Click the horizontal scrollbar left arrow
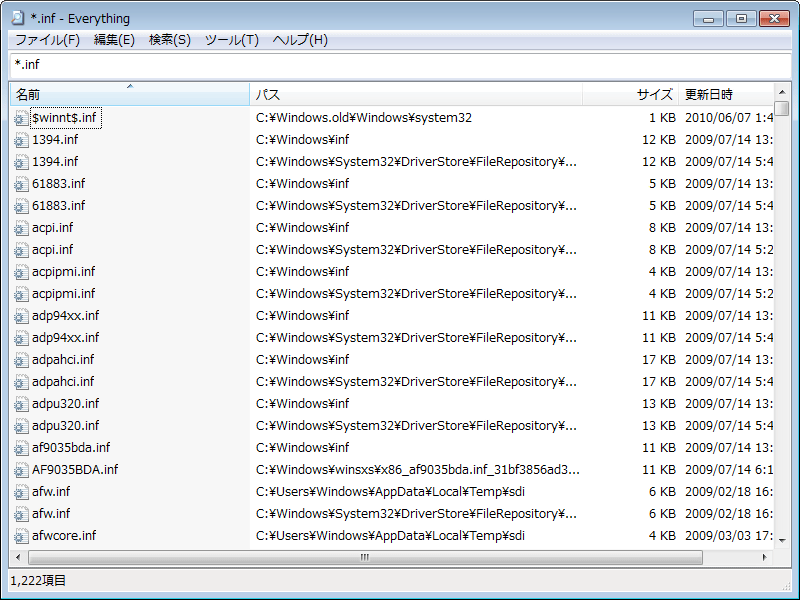 pyautogui.click(x=18, y=557)
